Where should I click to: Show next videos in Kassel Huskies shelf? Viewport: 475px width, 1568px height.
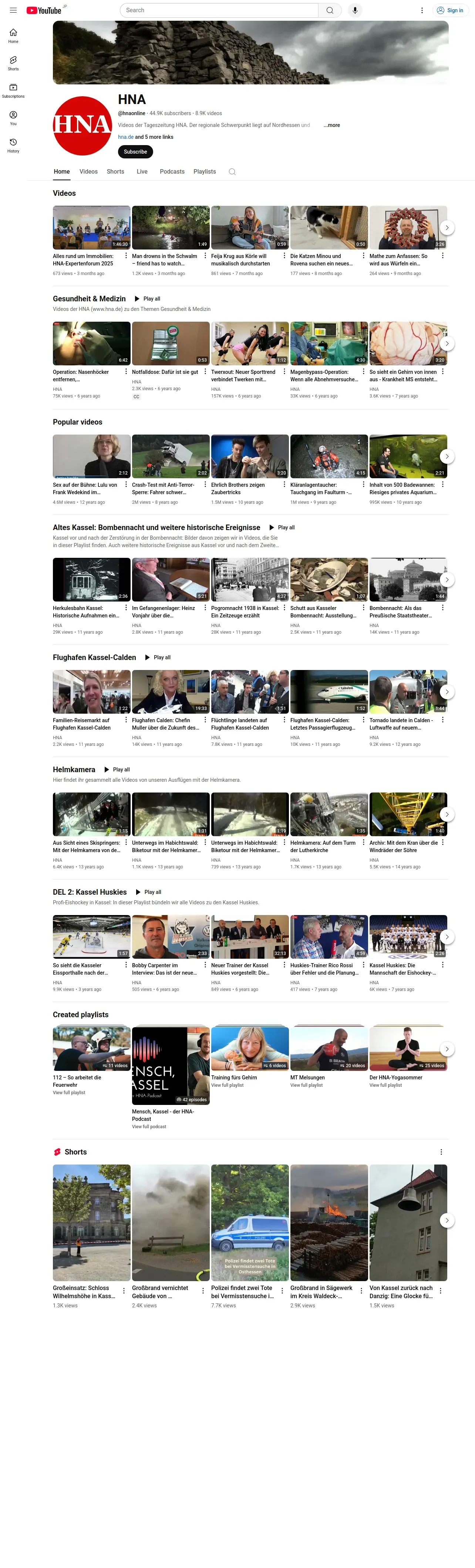point(447,937)
